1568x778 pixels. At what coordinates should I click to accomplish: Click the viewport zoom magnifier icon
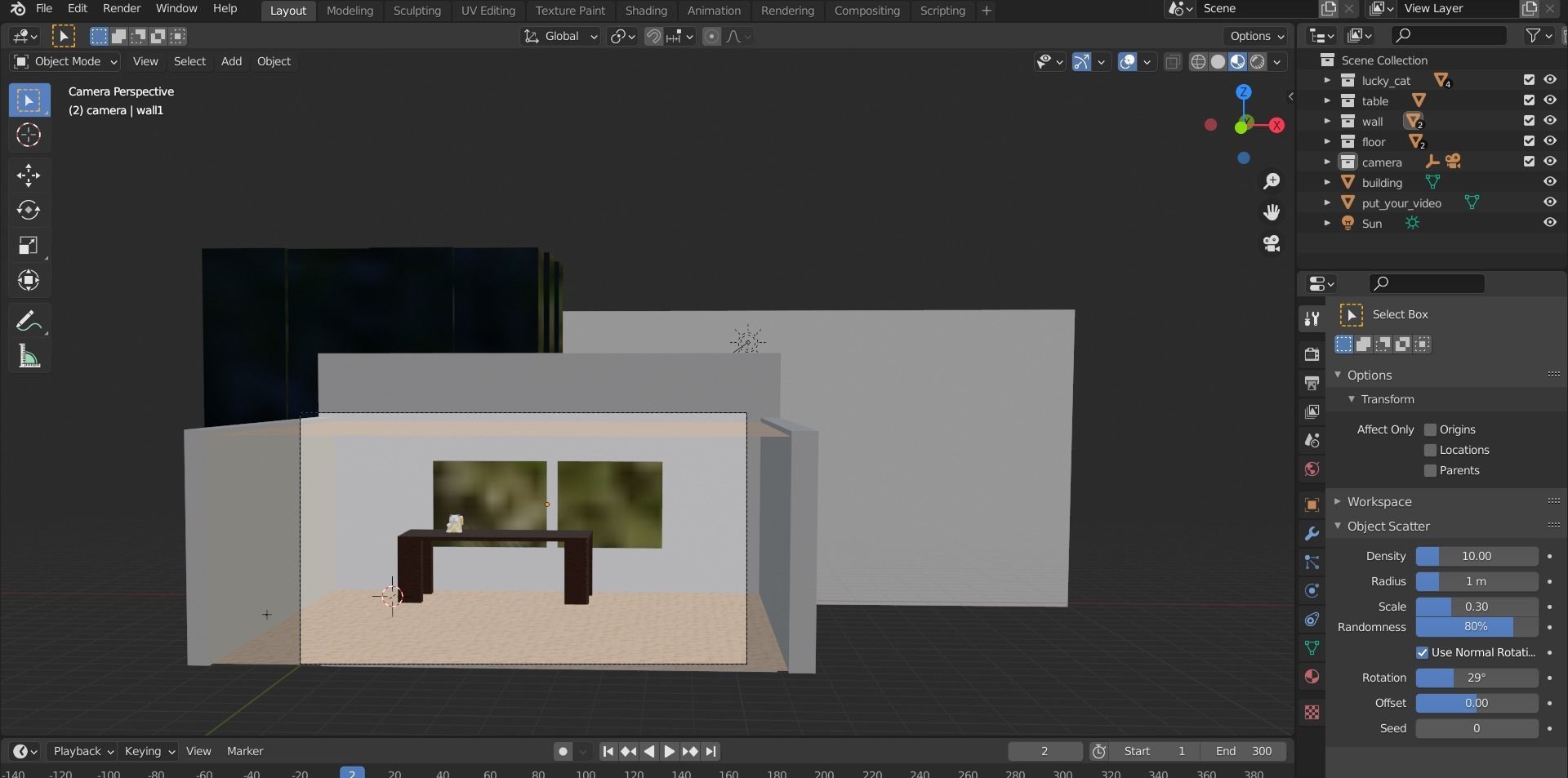point(1272,181)
